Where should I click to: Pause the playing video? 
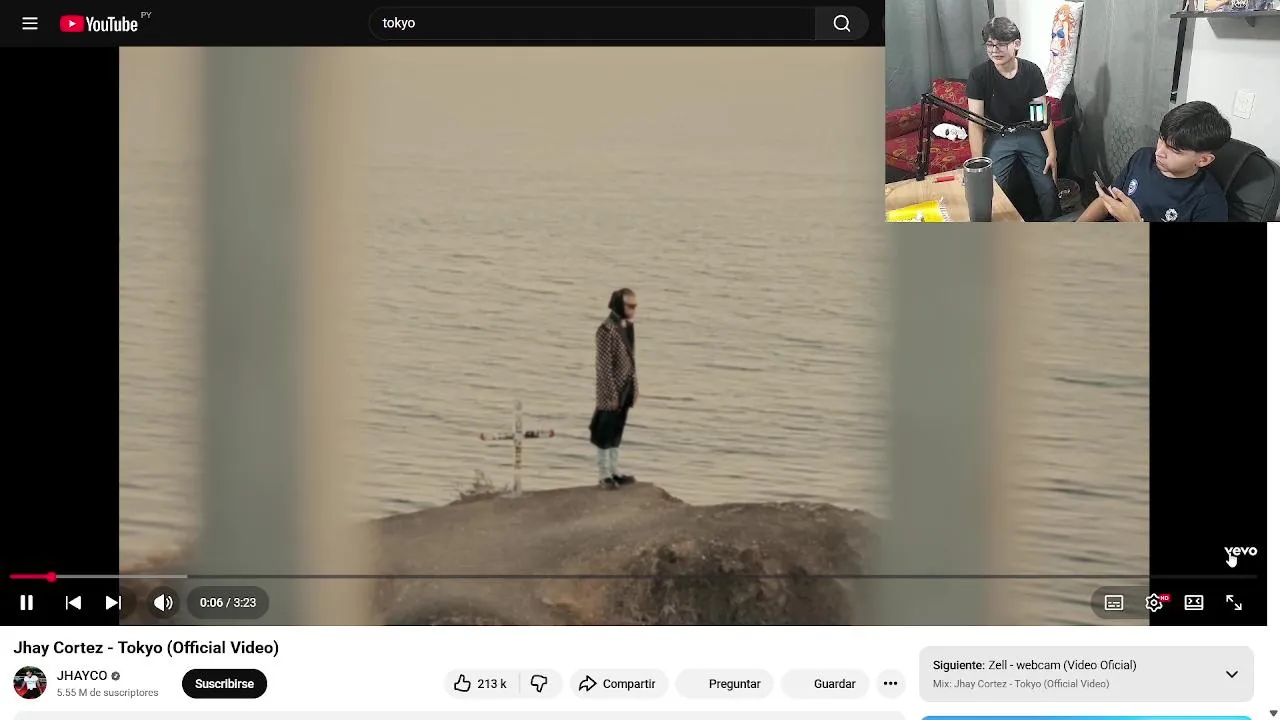(x=27, y=602)
